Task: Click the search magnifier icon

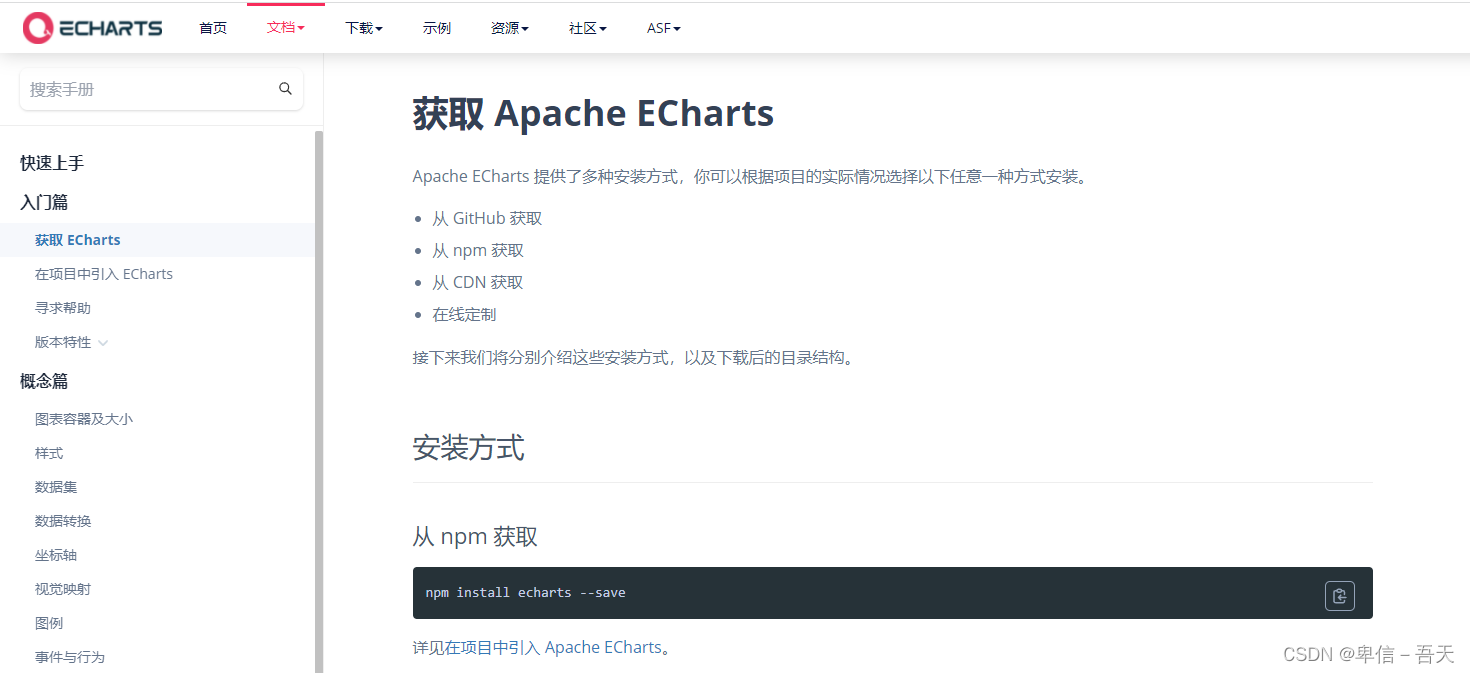Action: (285, 89)
